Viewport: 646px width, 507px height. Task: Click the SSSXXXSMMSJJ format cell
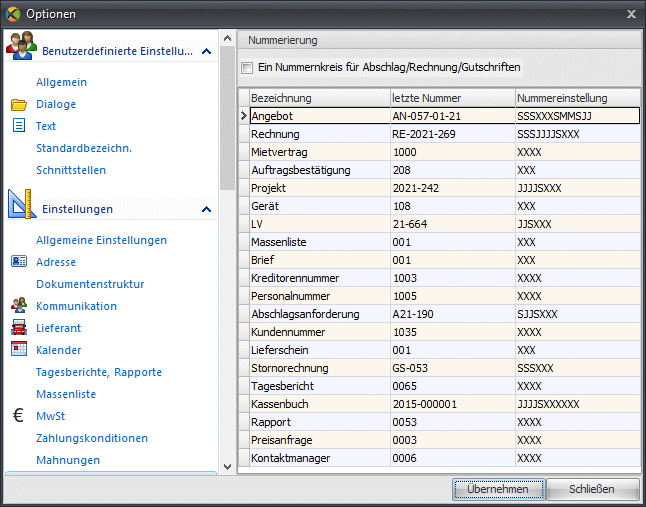click(578, 116)
